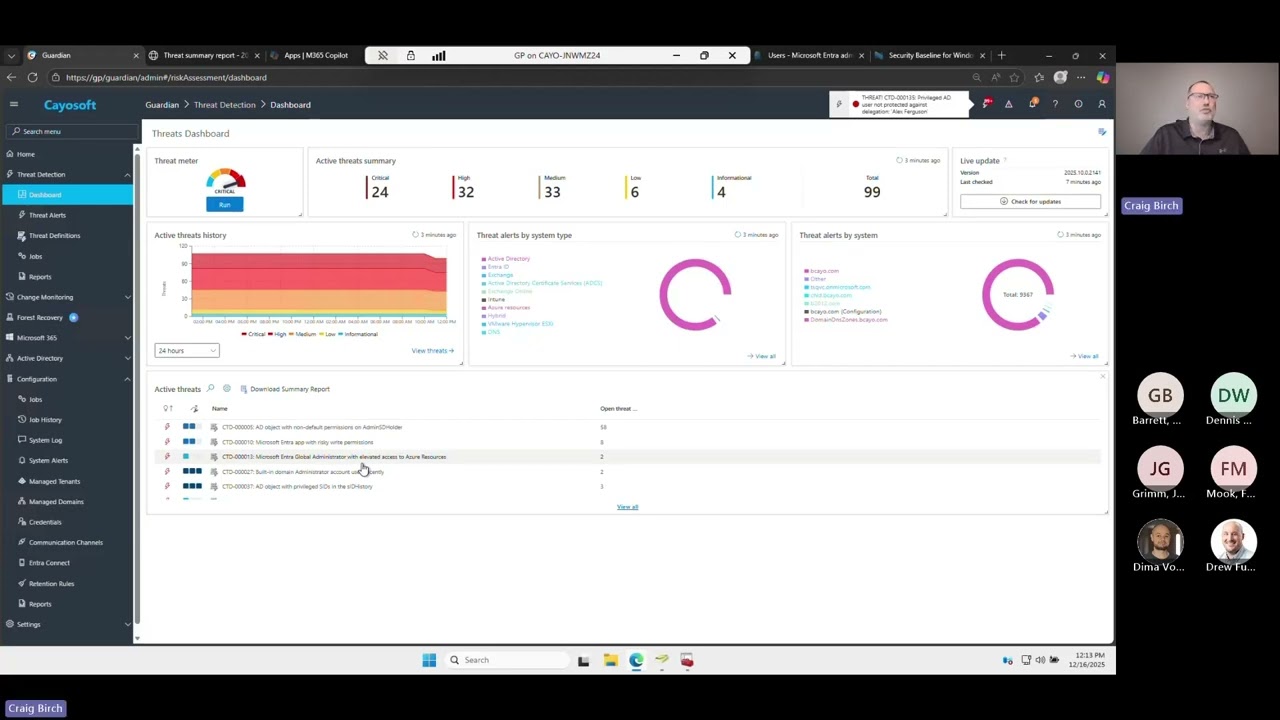Click View all under Active threats table

click(627, 507)
